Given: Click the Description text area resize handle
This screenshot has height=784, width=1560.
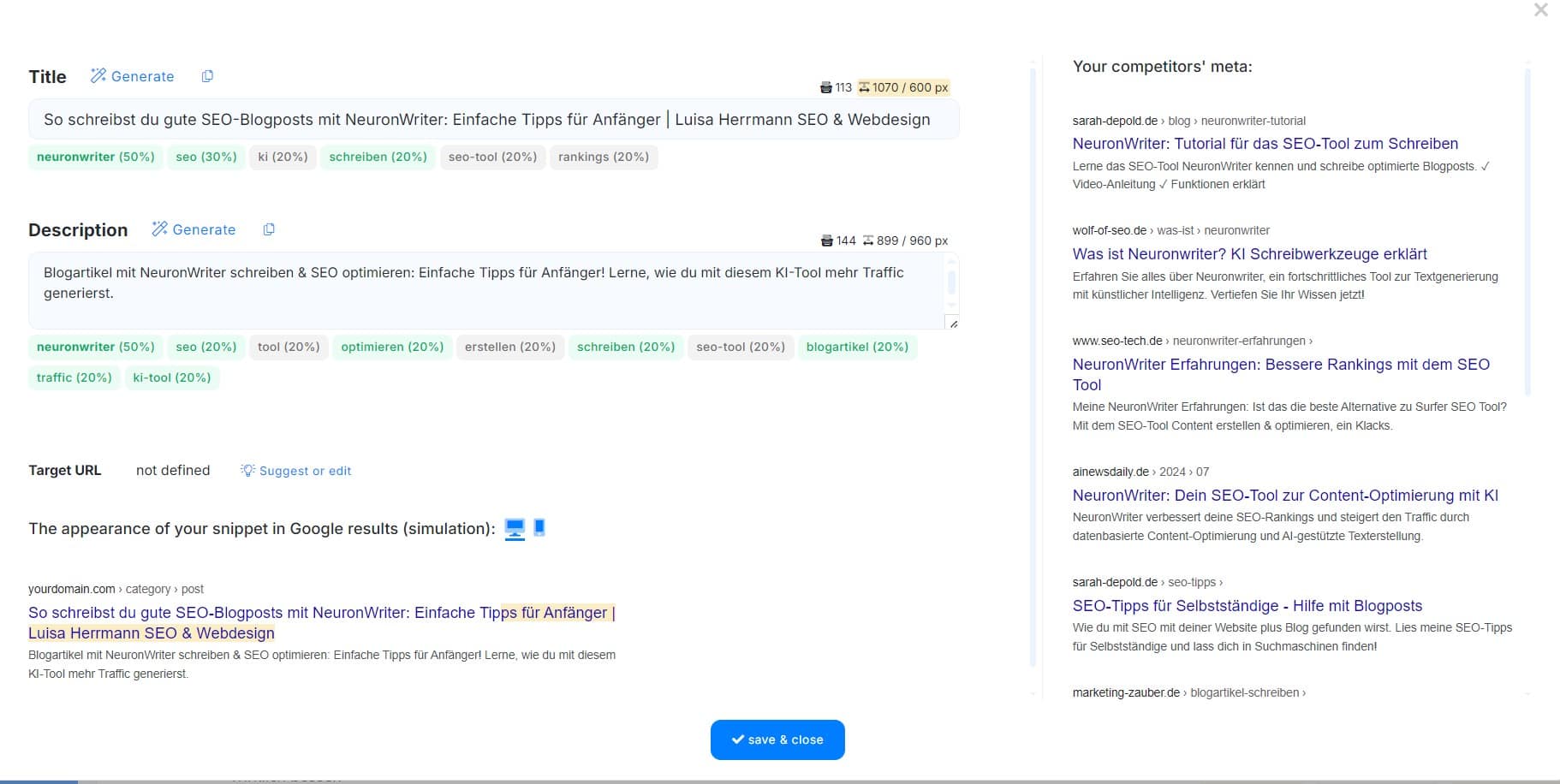Looking at the screenshot, I should point(953,324).
